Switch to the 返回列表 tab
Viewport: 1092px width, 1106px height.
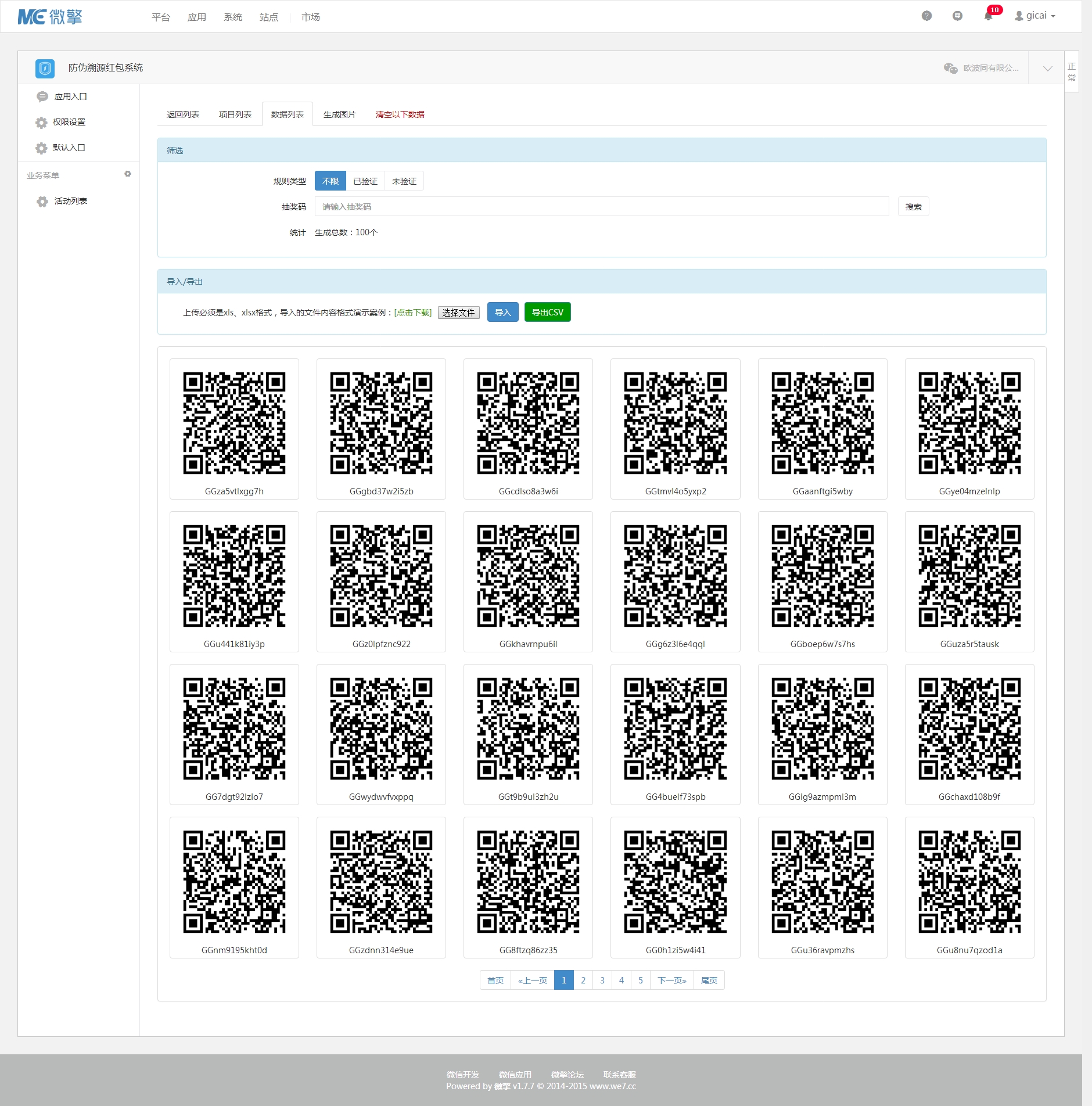coord(183,114)
